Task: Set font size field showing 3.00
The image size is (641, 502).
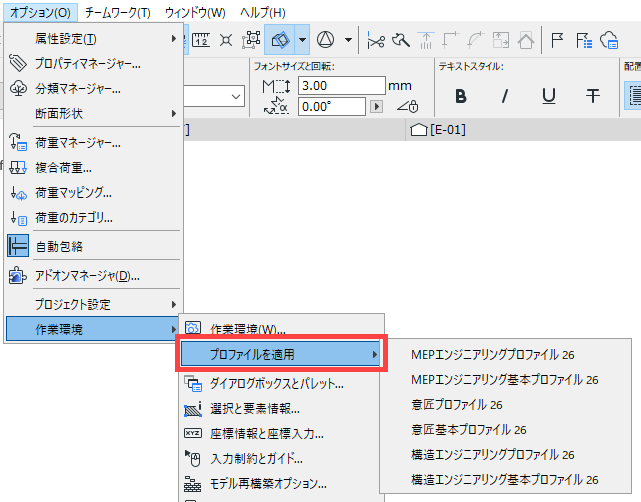Action: click(x=341, y=85)
